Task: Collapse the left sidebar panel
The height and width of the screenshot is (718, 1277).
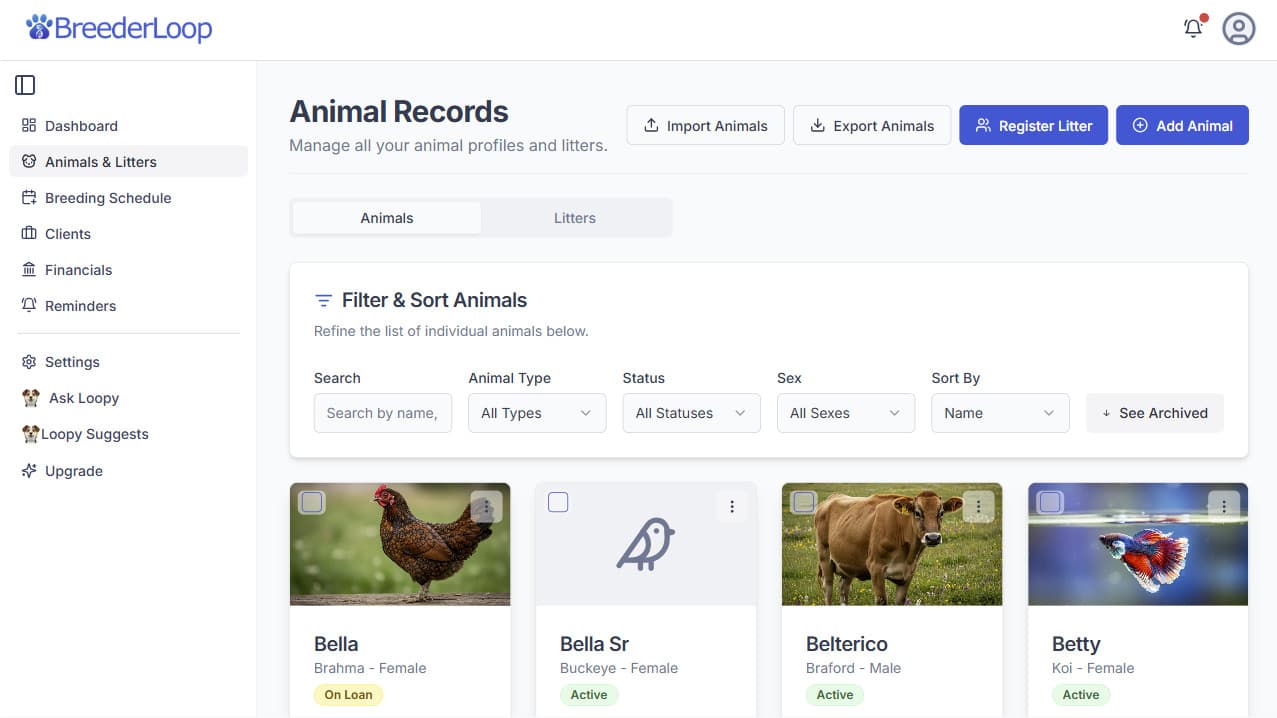Action: [x=25, y=84]
